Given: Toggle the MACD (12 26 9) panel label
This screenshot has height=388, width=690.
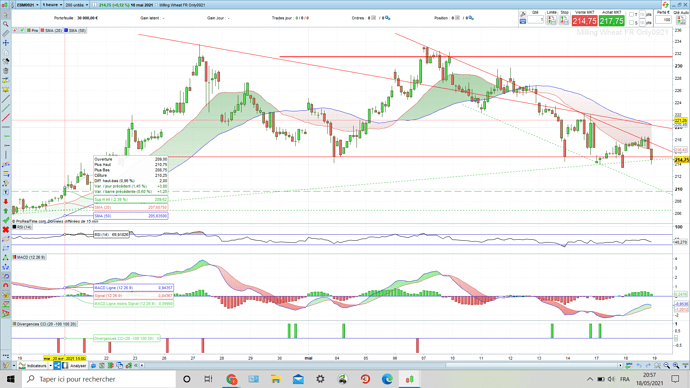Looking at the screenshot, I should pos(29,257).
